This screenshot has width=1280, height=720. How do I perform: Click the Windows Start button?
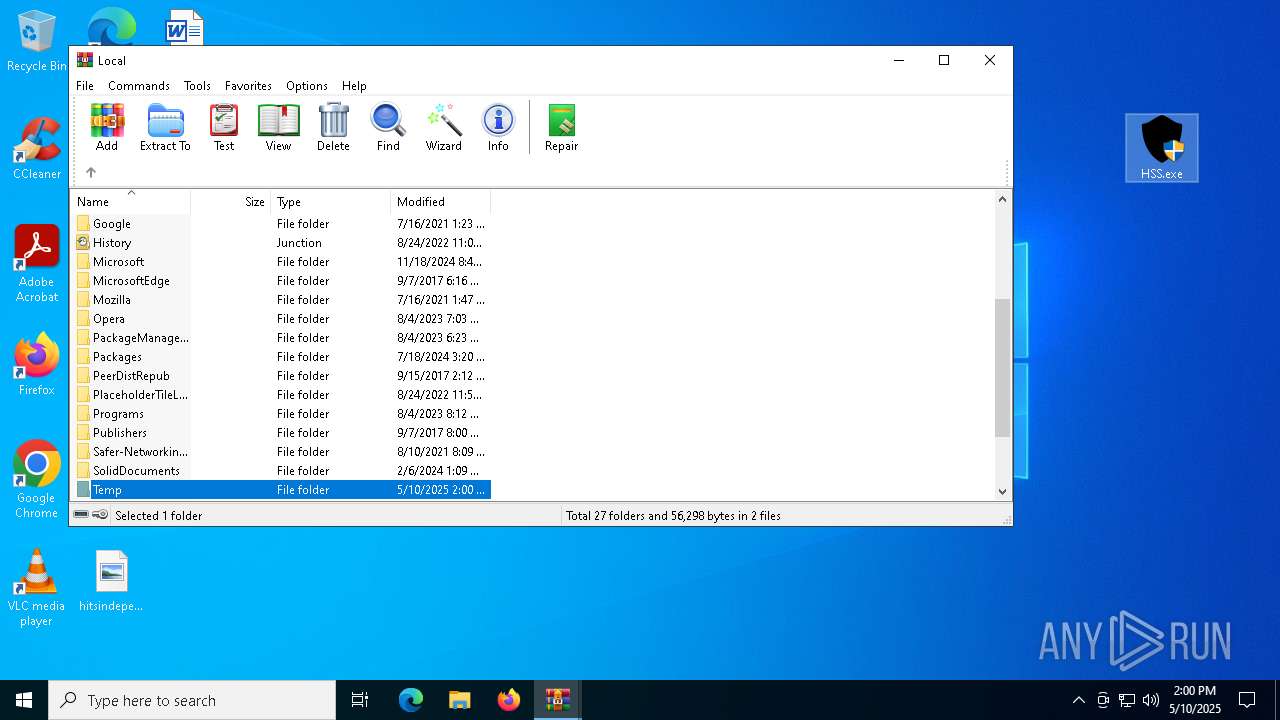24,700
